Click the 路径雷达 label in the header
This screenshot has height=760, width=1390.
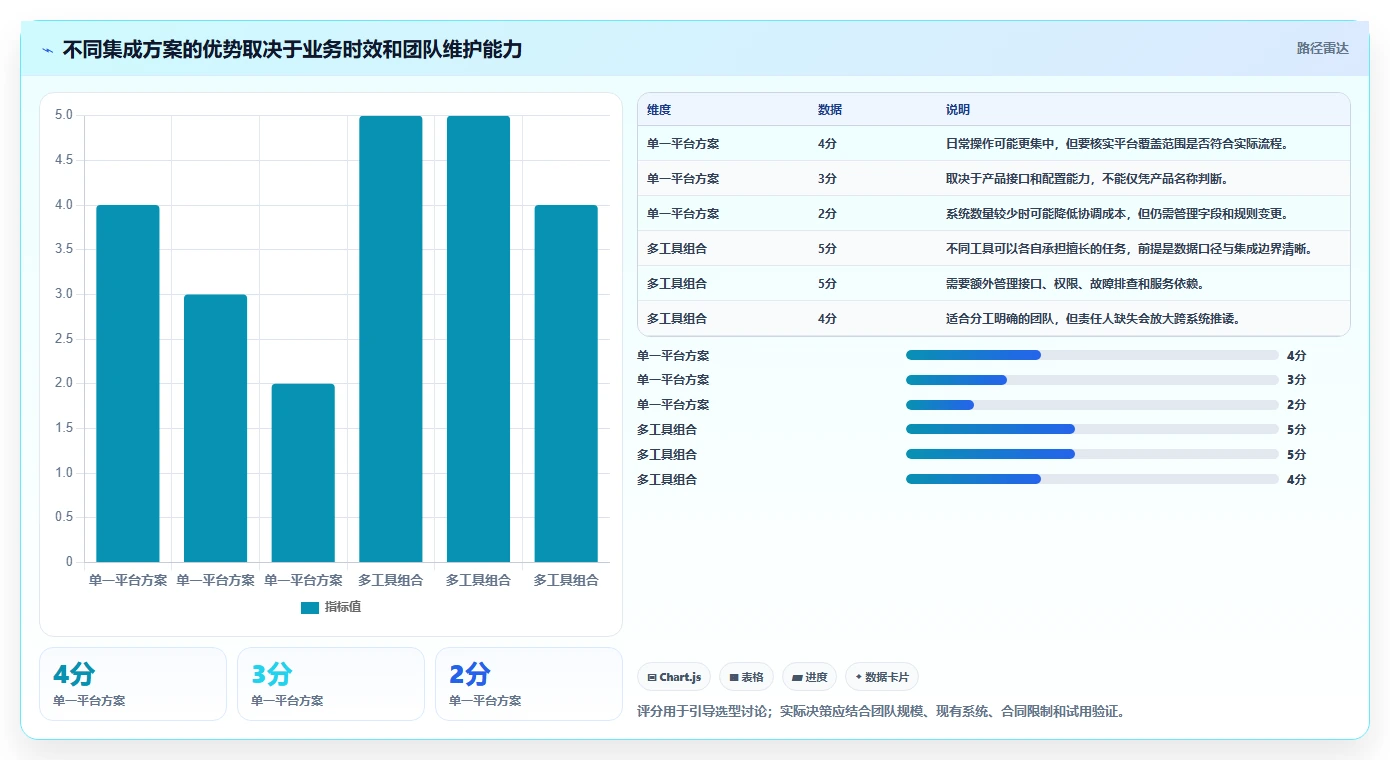(1322, 48)
